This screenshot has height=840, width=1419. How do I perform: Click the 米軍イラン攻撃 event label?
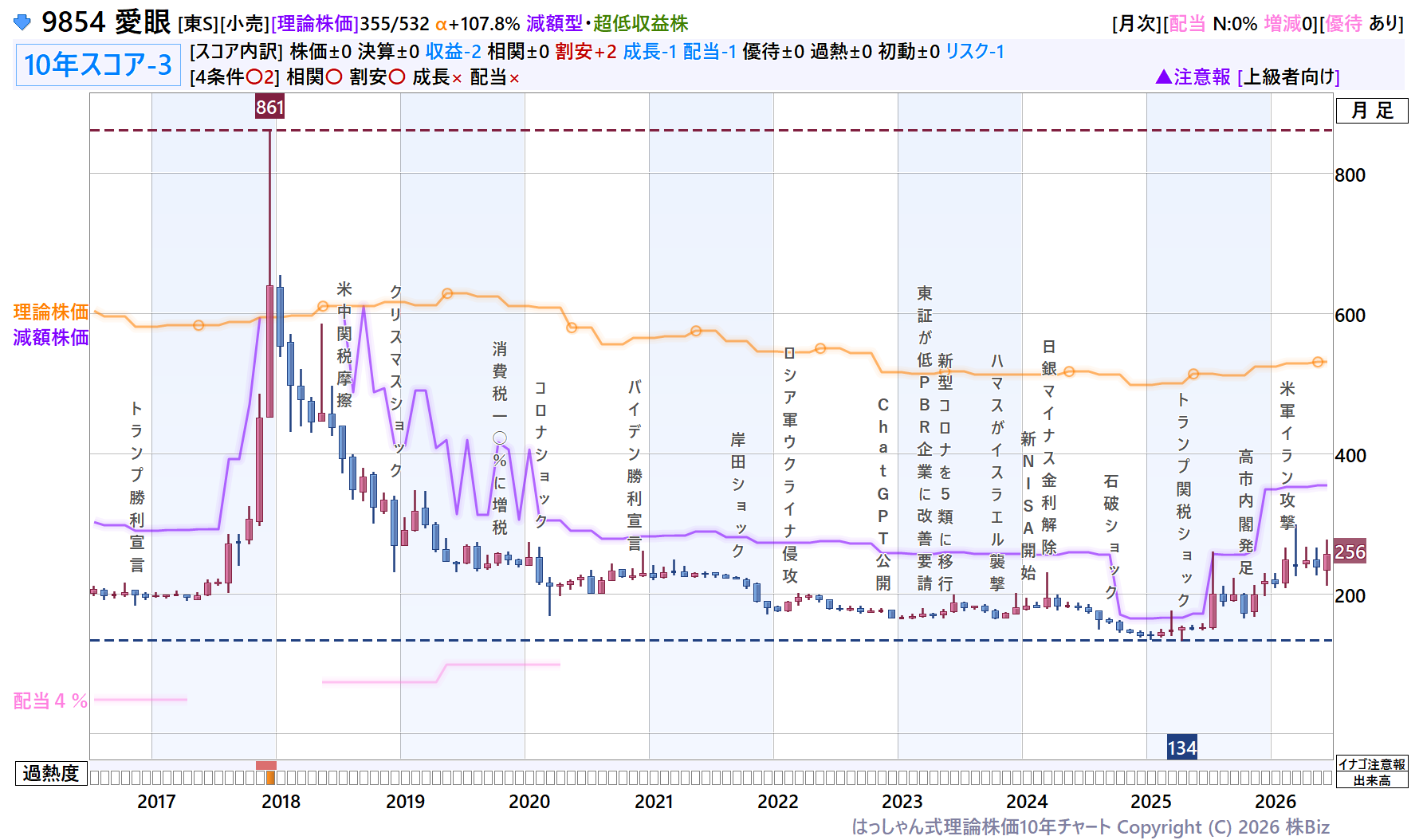click(1287, 455)
